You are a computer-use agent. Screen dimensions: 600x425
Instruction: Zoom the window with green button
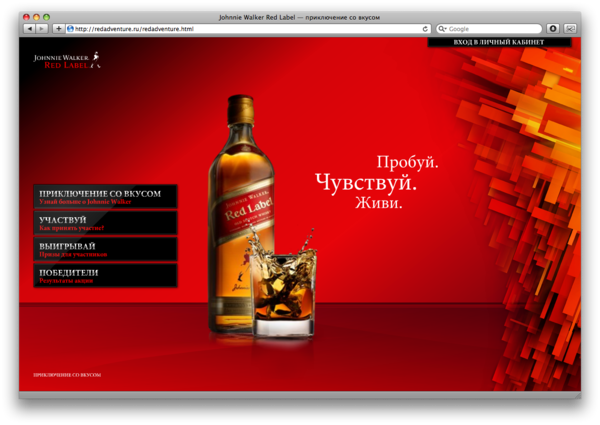46,17
